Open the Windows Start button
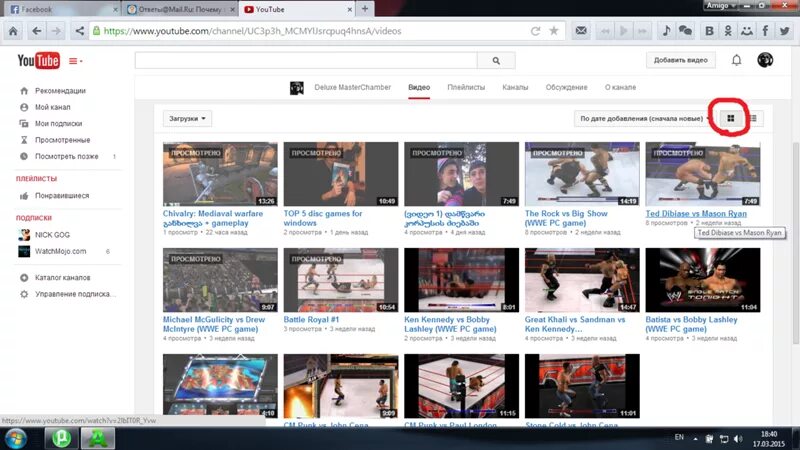Image resolution: width=800 pixels, height=450 pixels. [15, 439]
